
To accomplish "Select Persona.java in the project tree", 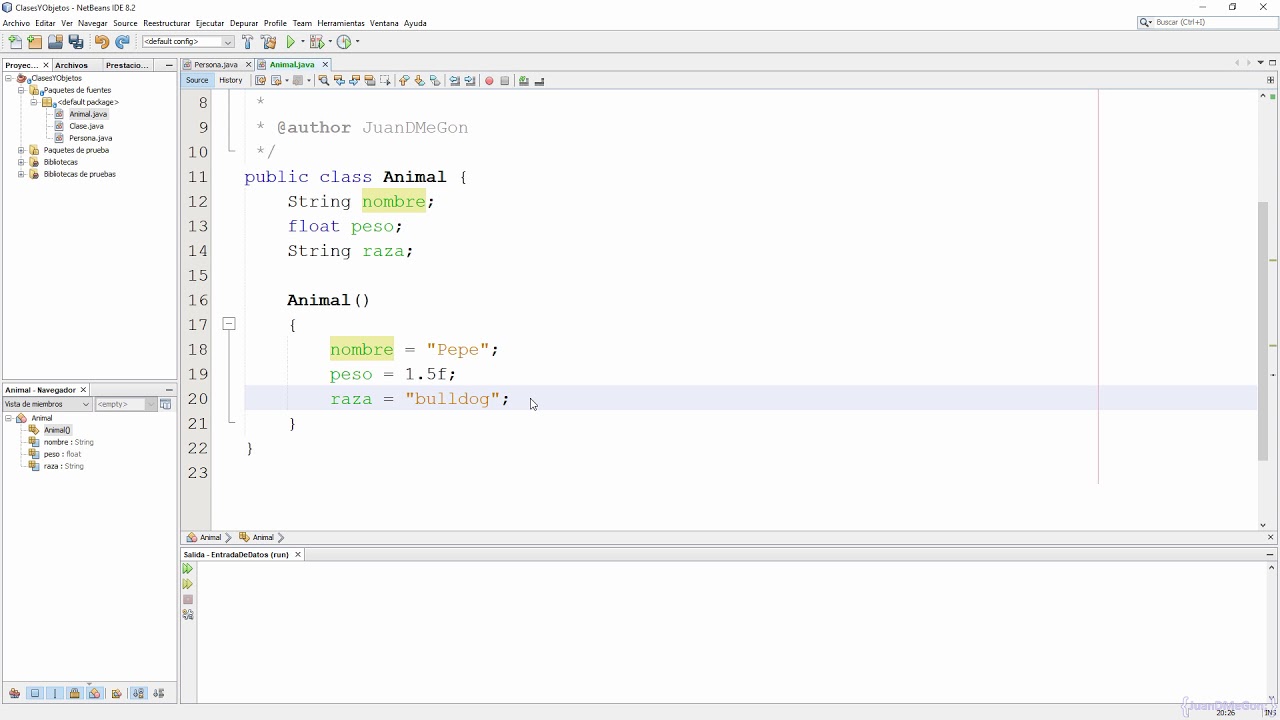I will 90,138.
